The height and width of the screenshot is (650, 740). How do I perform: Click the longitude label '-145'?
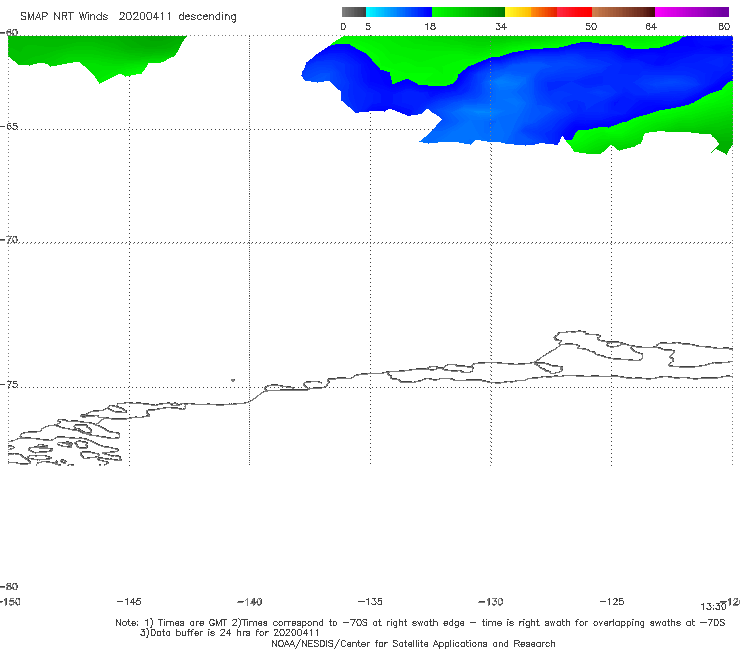[129, 601]
